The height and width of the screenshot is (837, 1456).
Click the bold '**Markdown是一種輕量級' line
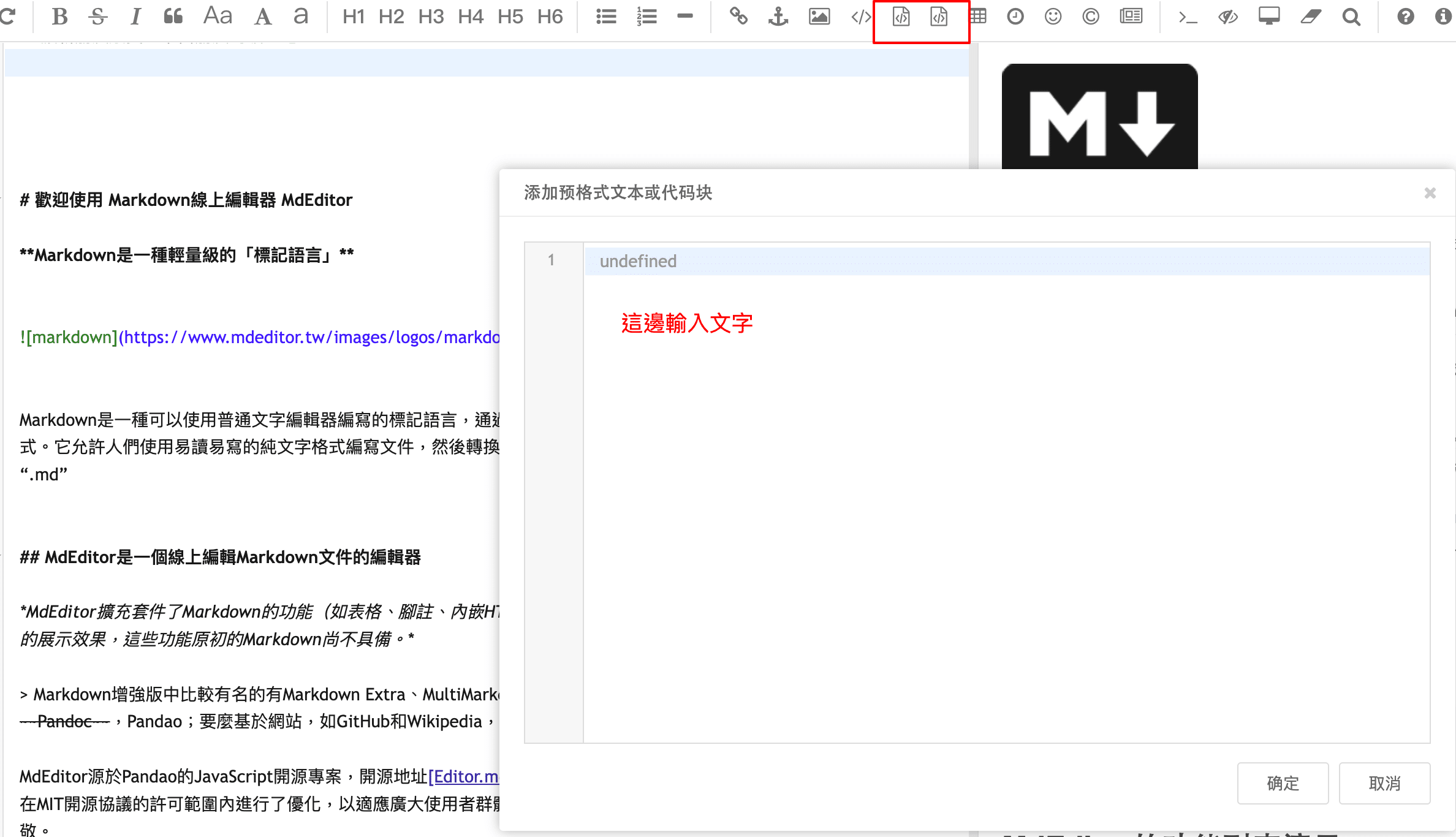[x=187, y=254]
